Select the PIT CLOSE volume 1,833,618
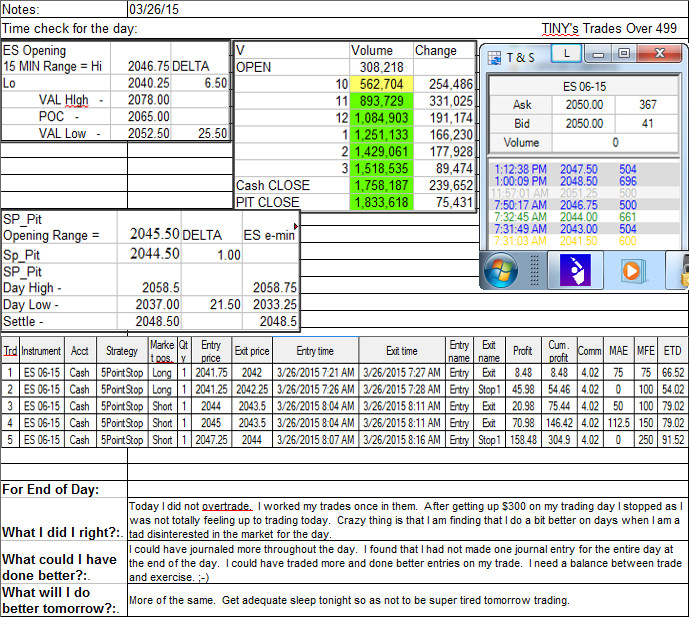This screenshot has width=689, height=617. tap(381, 202)
